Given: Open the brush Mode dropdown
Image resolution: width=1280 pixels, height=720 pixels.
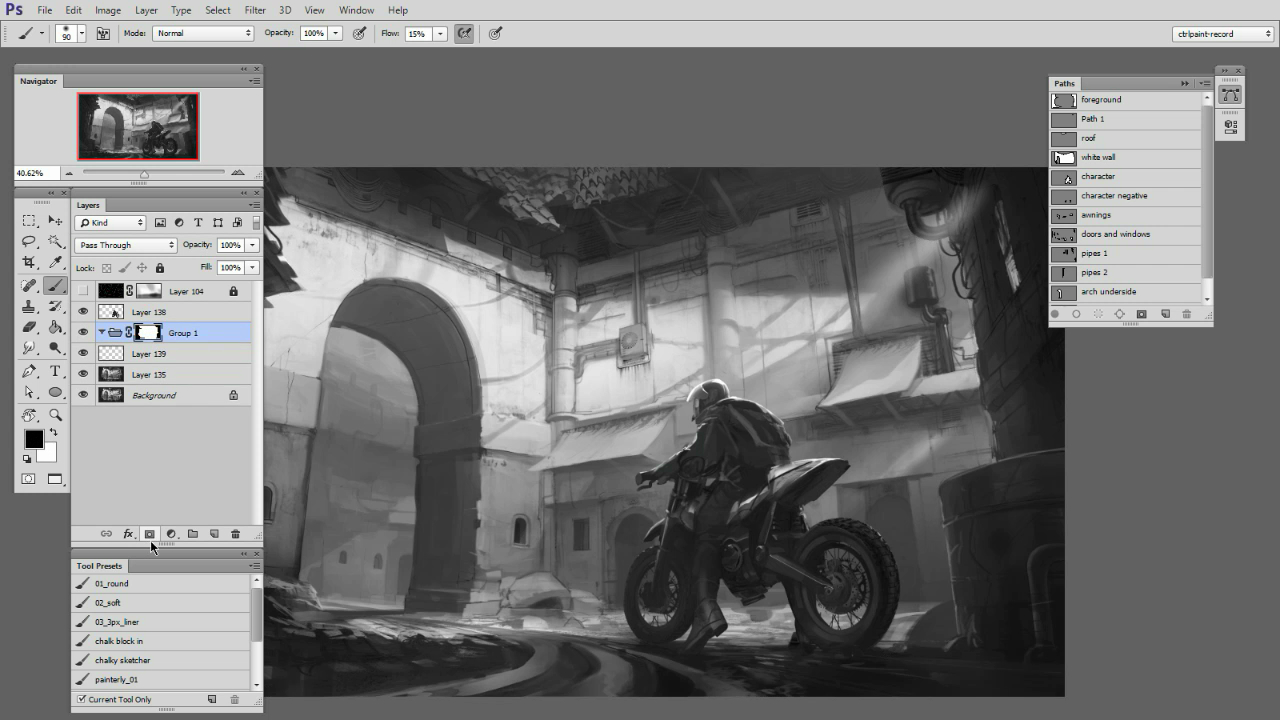Looking at the screenshot, I should point(203,33).
